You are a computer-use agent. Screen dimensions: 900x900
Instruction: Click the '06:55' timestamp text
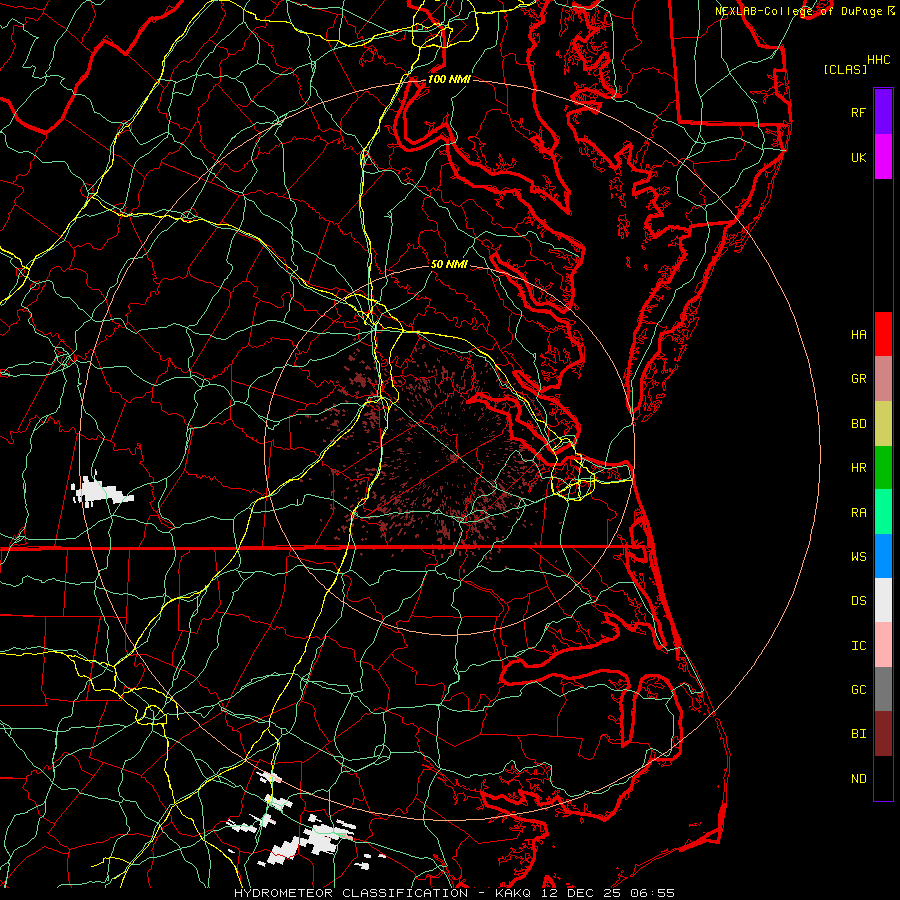[653, 893]
